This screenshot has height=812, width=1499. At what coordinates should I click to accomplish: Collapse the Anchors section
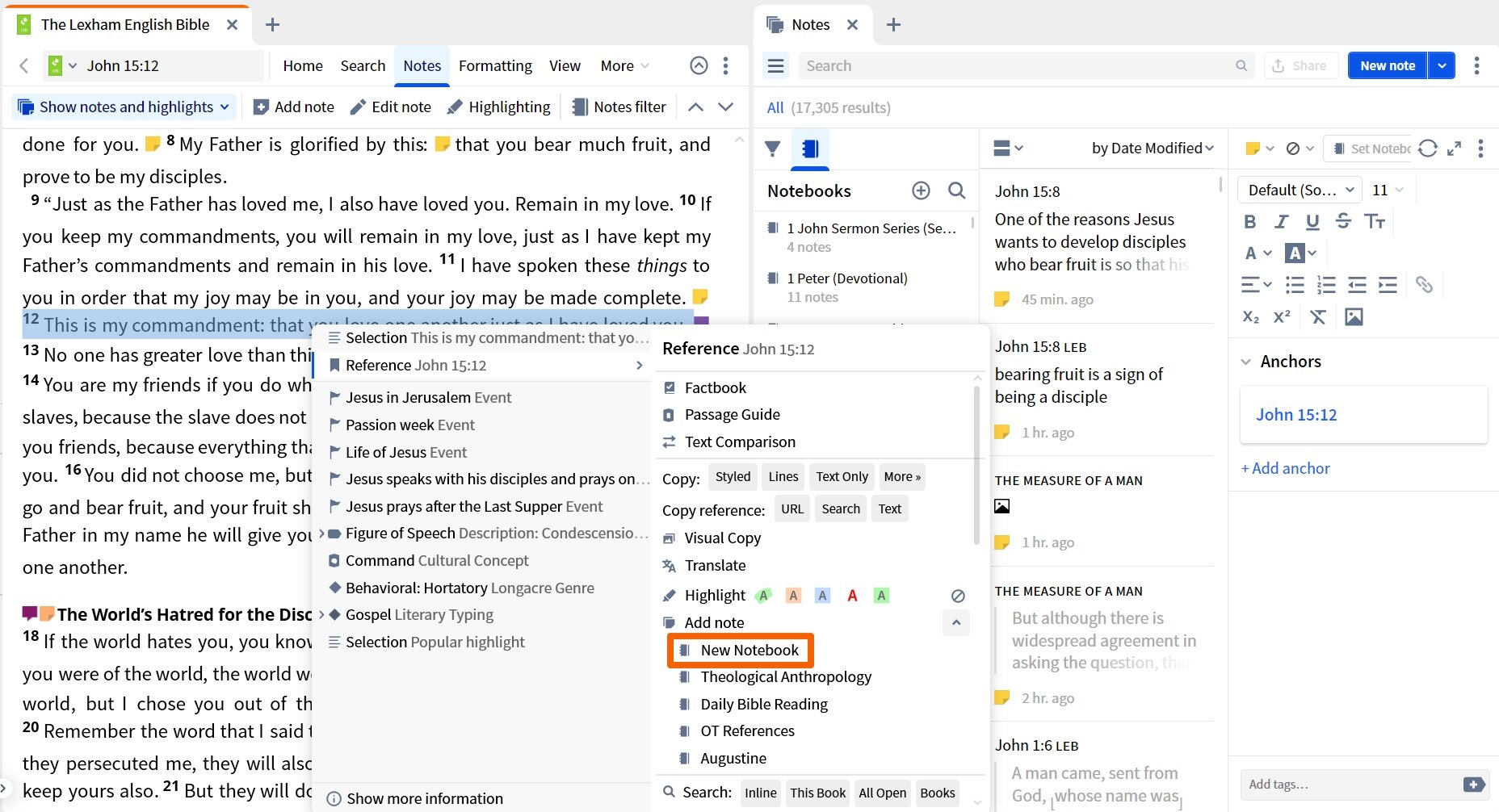click(x=1245, y=362)
